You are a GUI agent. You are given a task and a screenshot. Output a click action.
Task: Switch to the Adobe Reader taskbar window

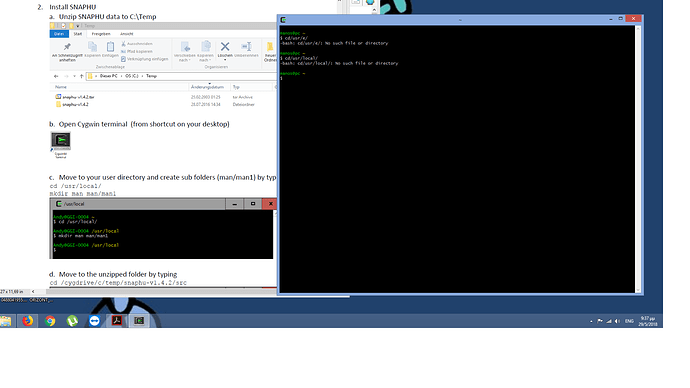point(117,321)
